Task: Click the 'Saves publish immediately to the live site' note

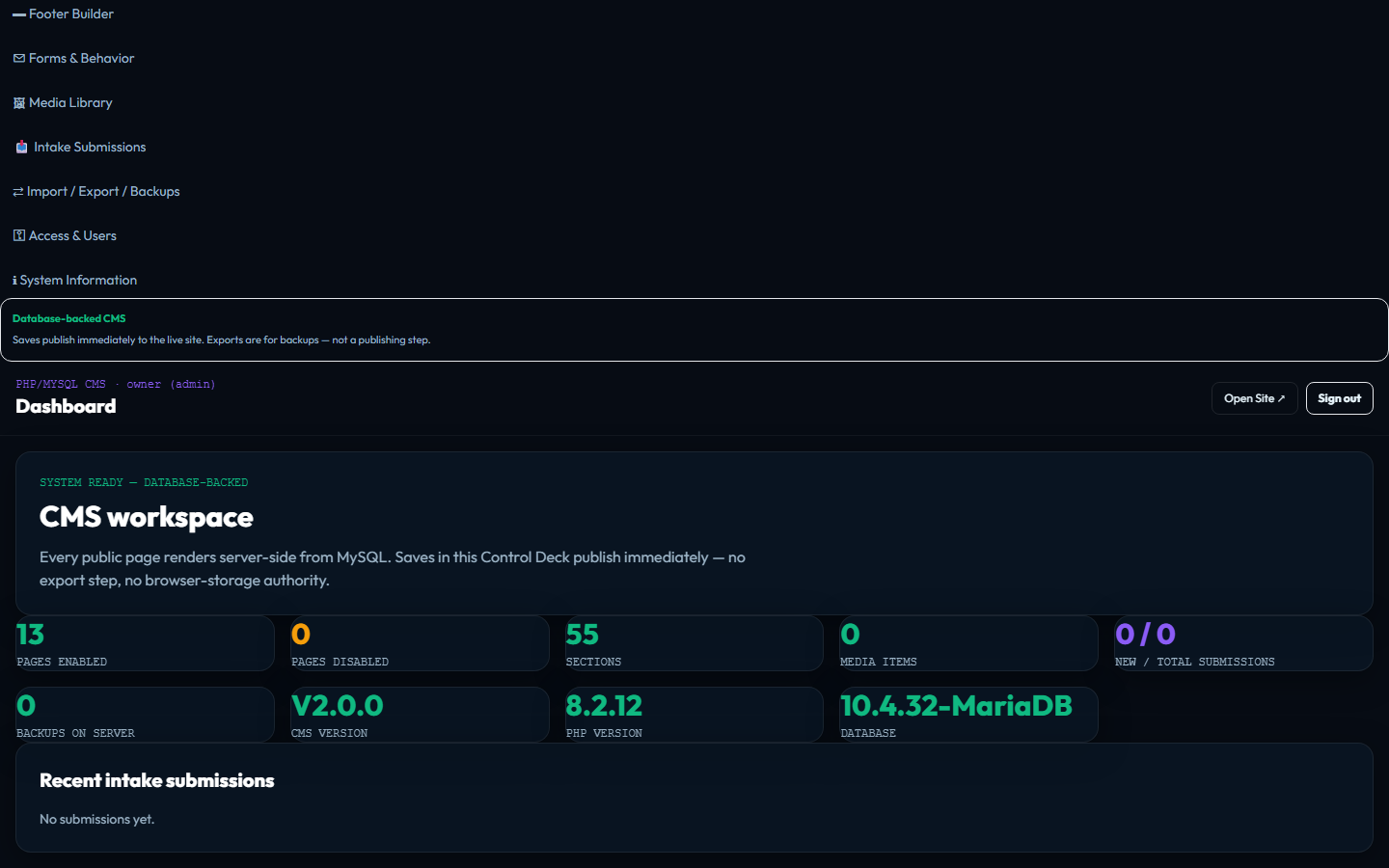Action: (221, 339)
